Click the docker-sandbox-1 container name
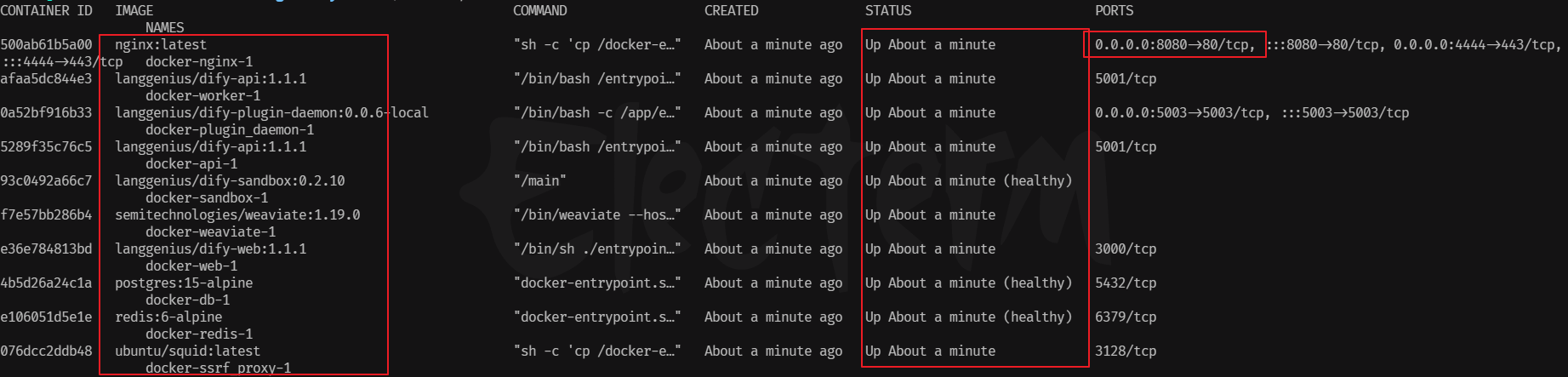The image size is (1568, 377). coord(207,198)
